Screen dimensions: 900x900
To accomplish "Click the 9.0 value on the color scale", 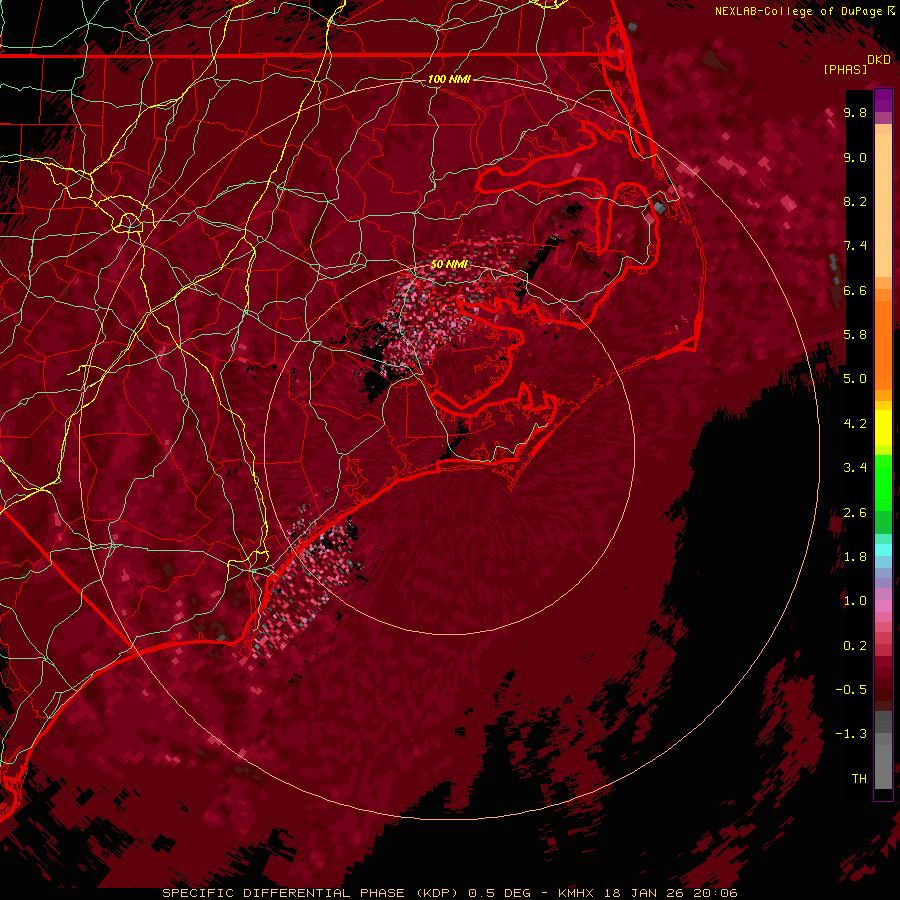I will (855, 157).
